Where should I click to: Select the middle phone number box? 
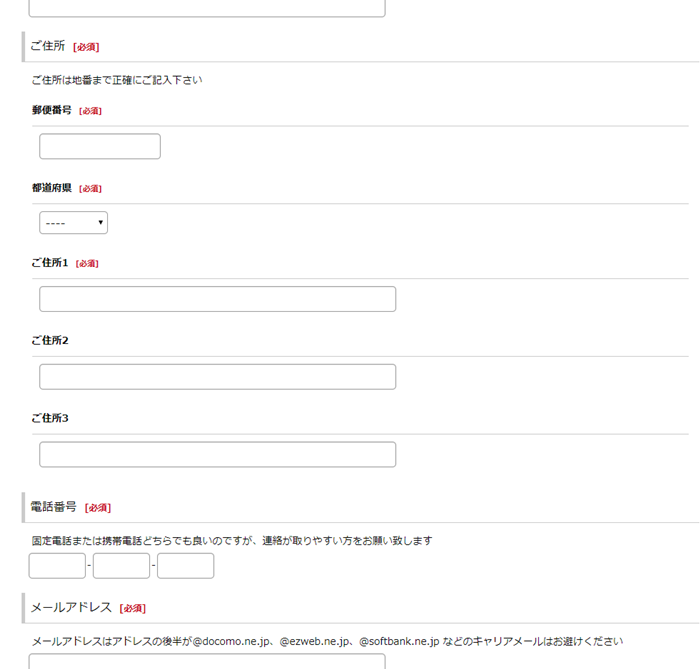tap(121, 566)
